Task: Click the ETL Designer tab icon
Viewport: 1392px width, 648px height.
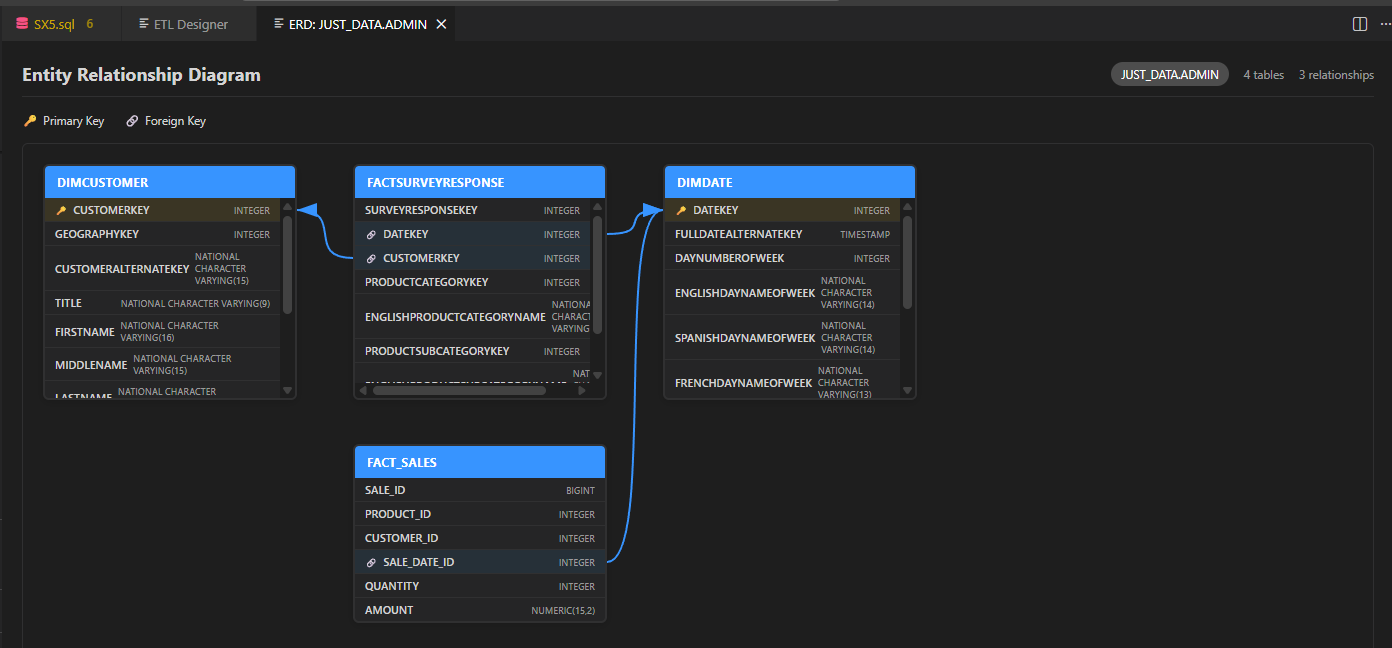Action: (144, 24)
